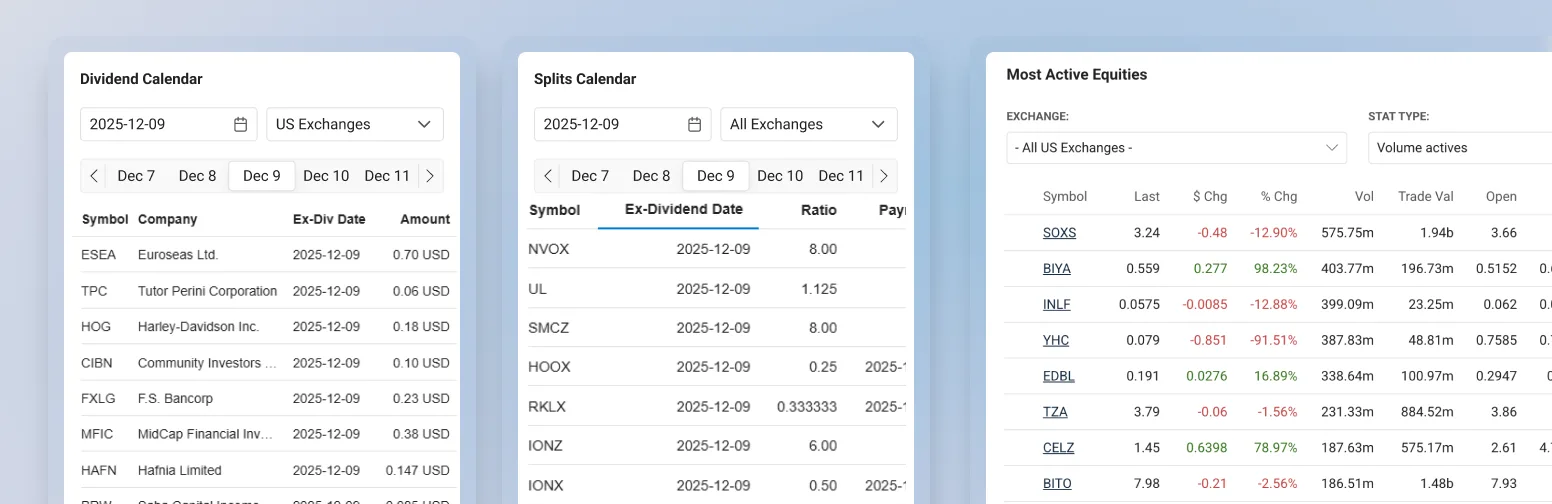Viewport: 1552px width, 504px height.
Task: Sort Splits Calendar by Symbol column
Action: click(554, 210)
